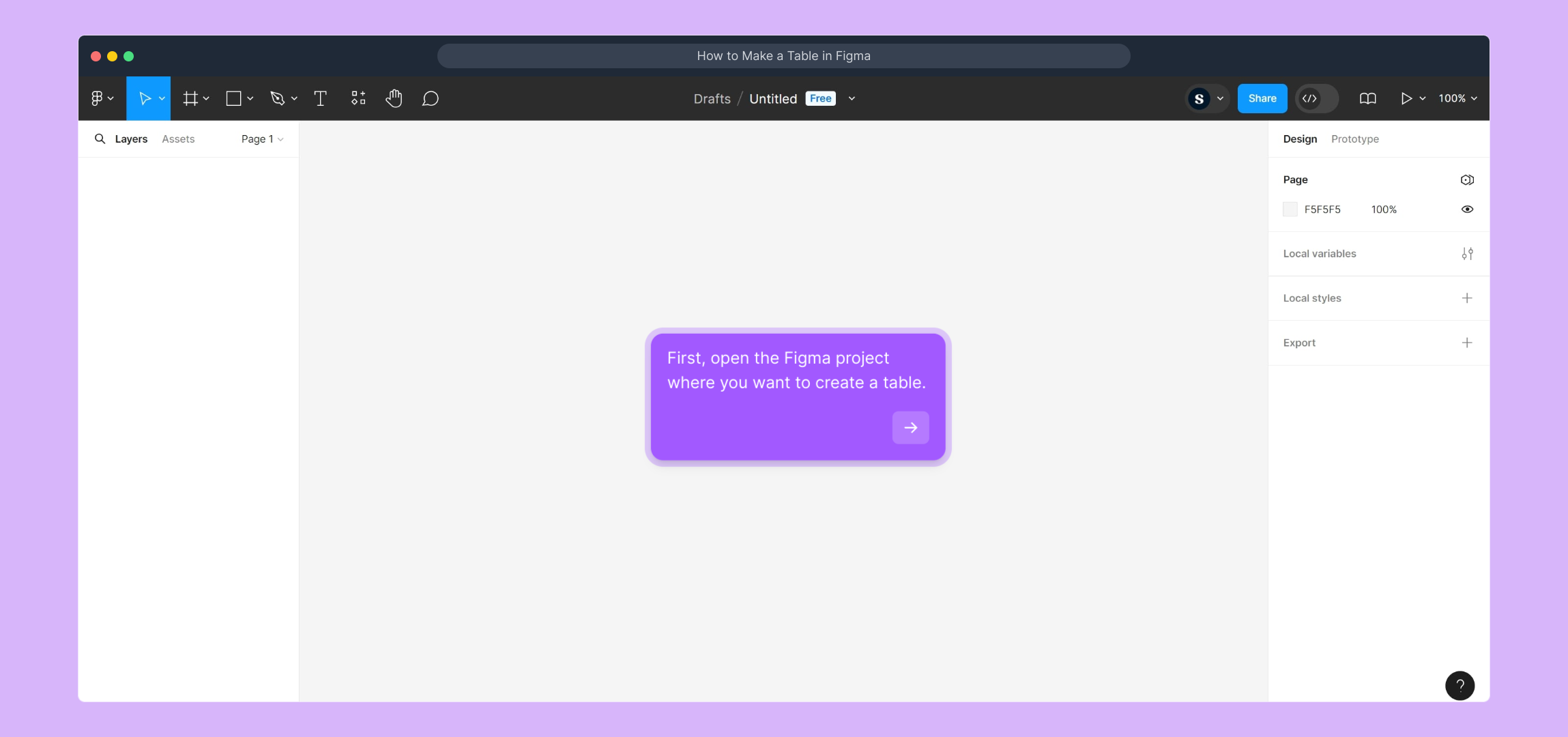Select the Frame tool

[190, 98]
